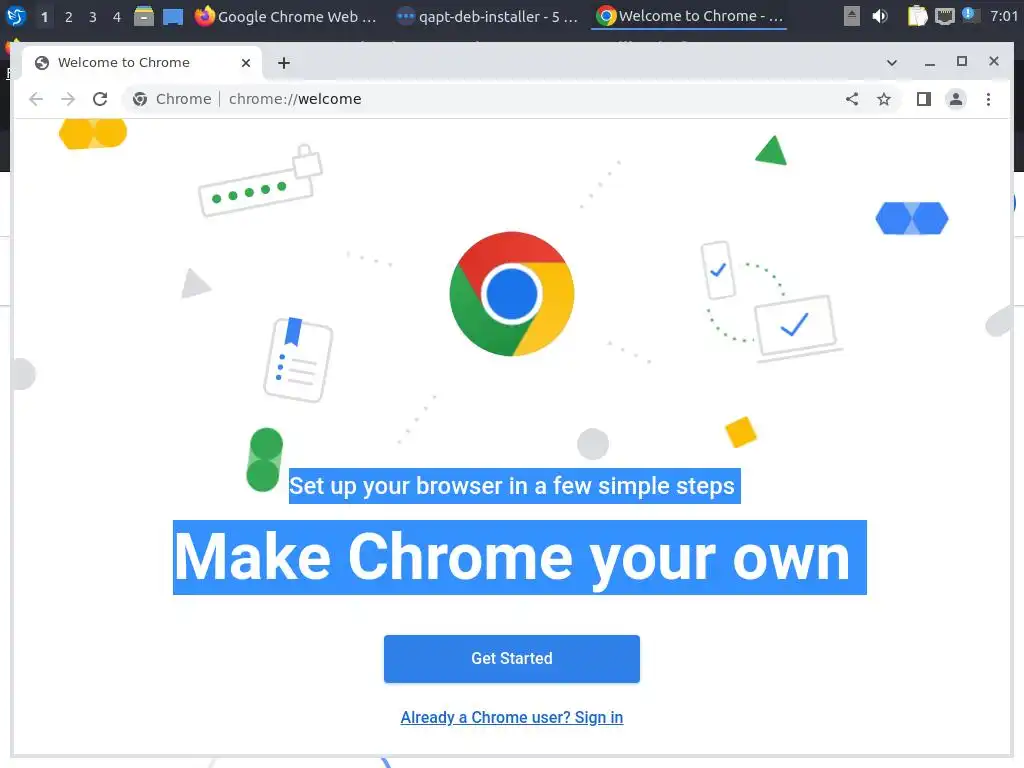Close the Welcome to Chrome tab
The image size is (1024, 768).
246,63
